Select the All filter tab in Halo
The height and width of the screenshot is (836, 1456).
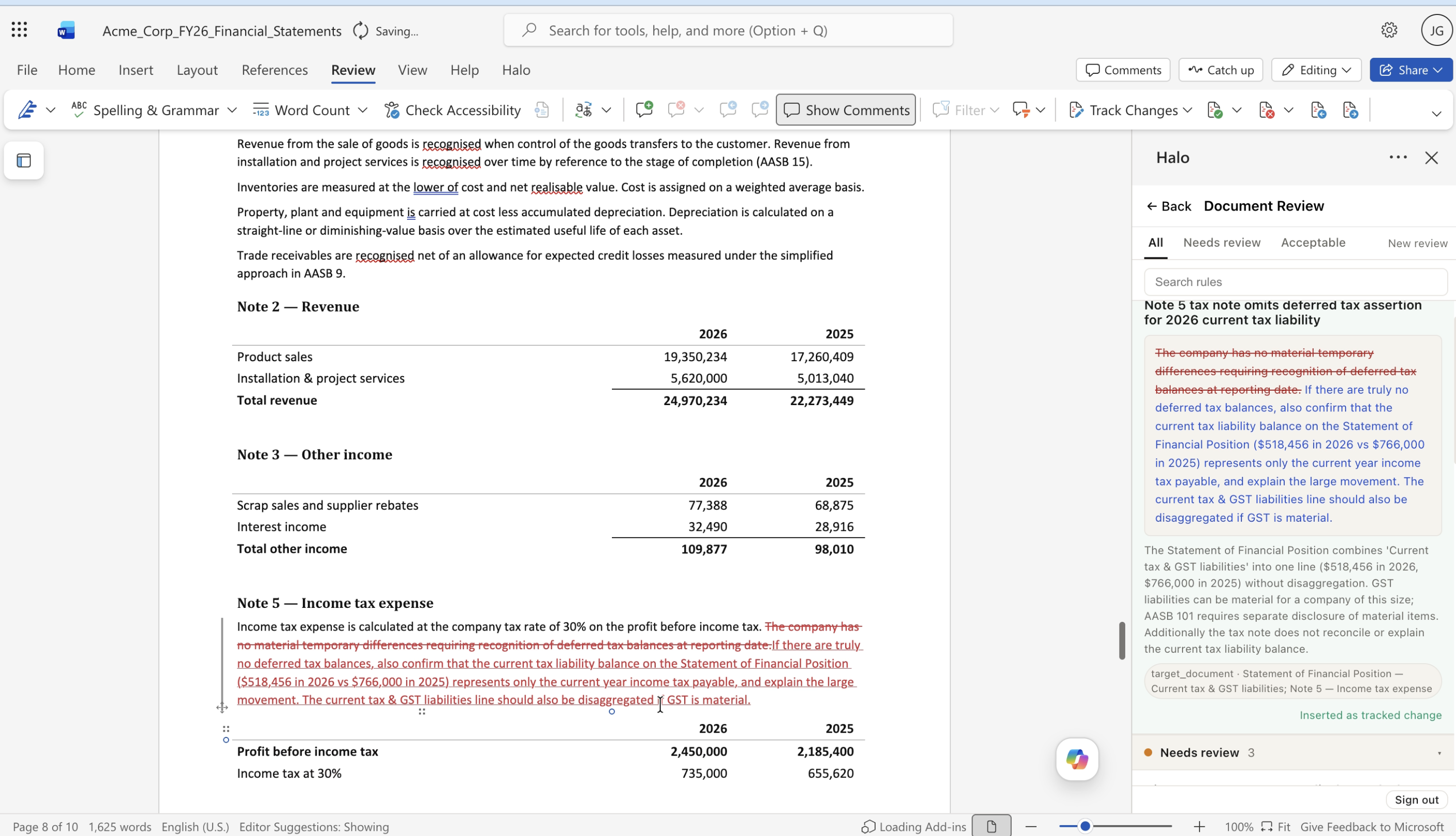(x=1155, y=243)
